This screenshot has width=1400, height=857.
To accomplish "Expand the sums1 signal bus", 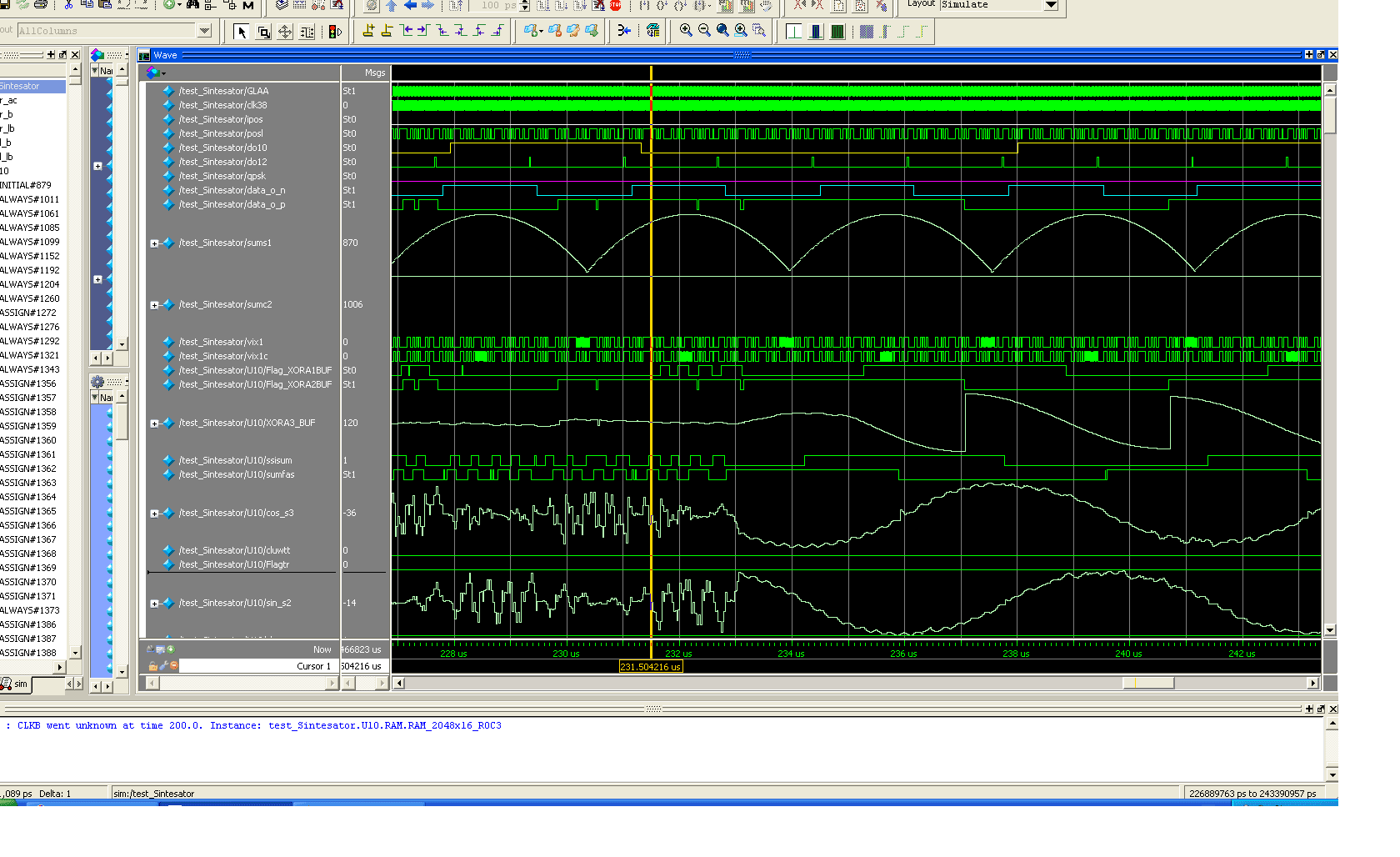I will 154,243.
